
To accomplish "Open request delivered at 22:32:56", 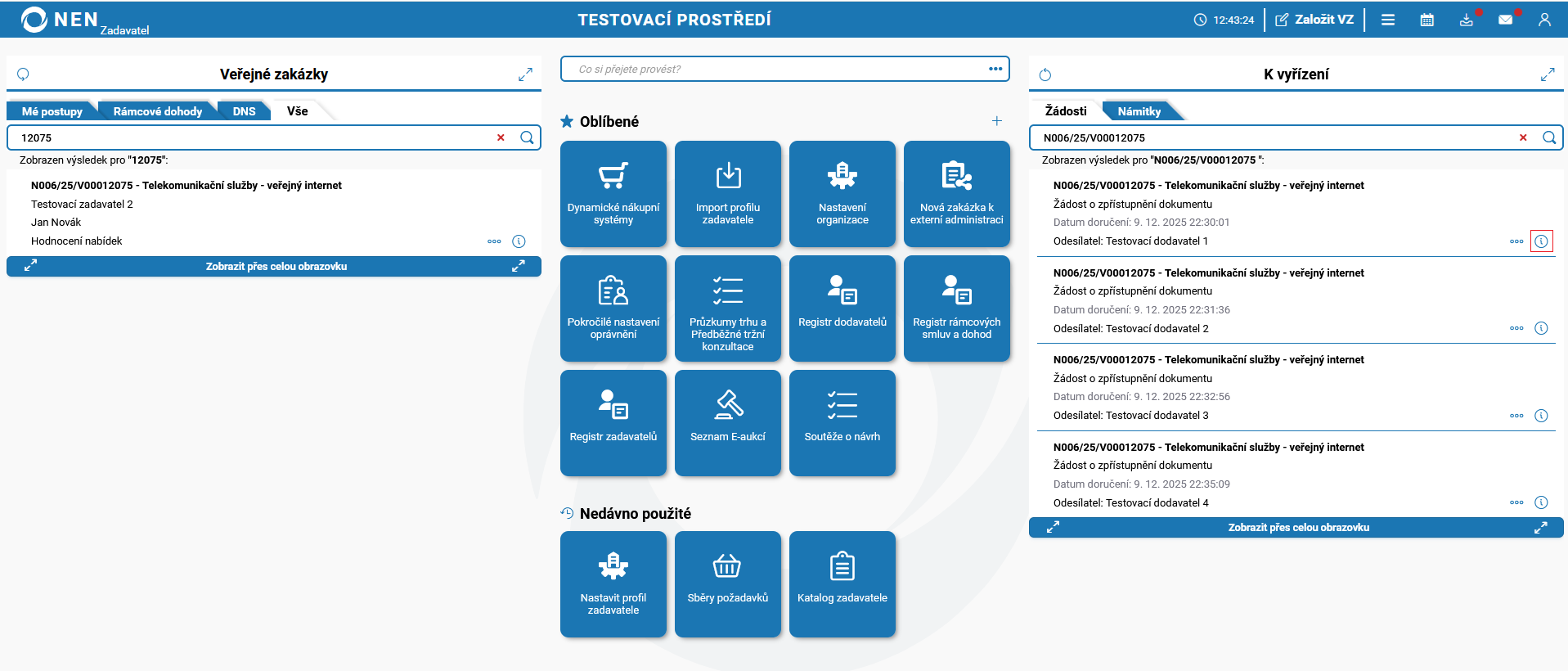I will click(1296, 388).
